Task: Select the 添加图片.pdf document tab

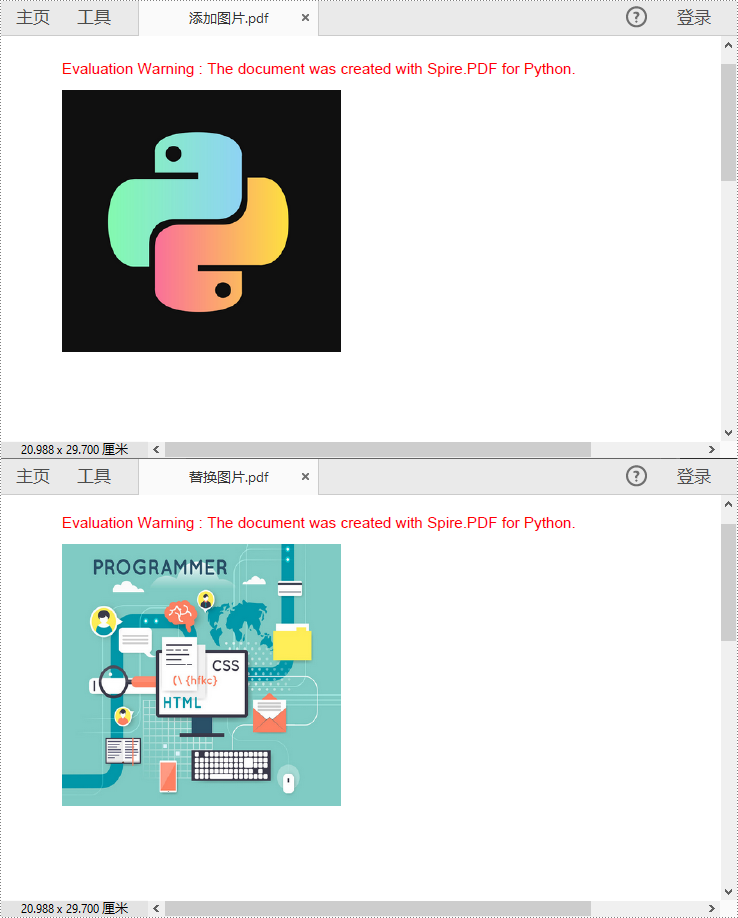Action: point(228,18)
